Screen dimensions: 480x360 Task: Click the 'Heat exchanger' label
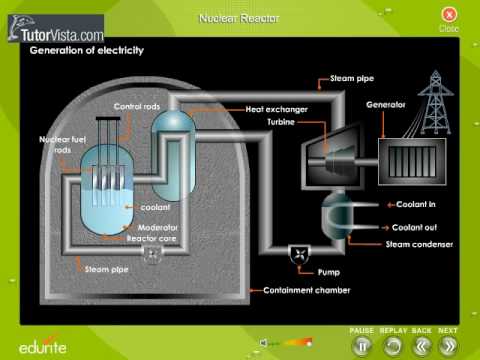click(276, 109)
